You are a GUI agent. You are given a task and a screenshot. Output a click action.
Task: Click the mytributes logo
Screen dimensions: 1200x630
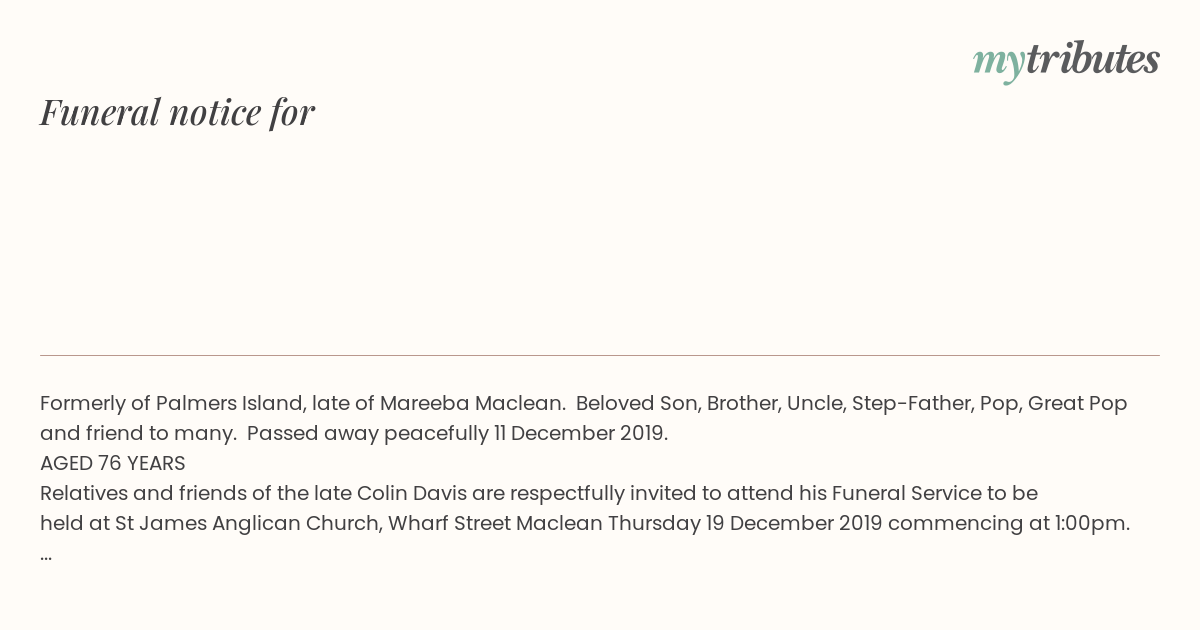tap(1066, 60)
